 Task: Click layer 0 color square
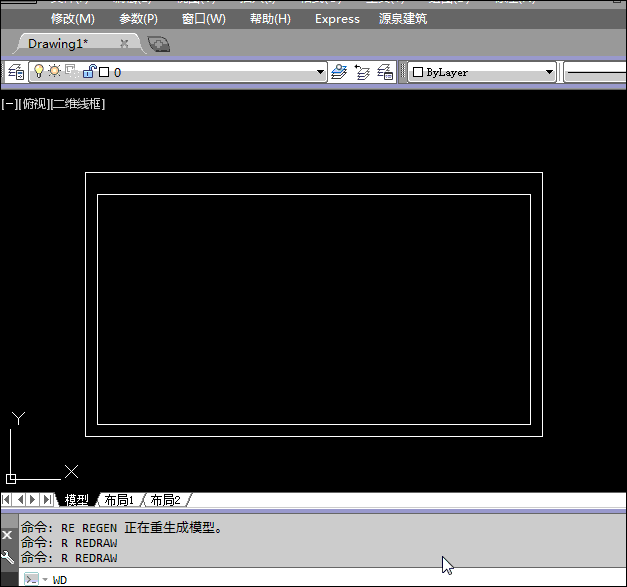coord(104,72)
